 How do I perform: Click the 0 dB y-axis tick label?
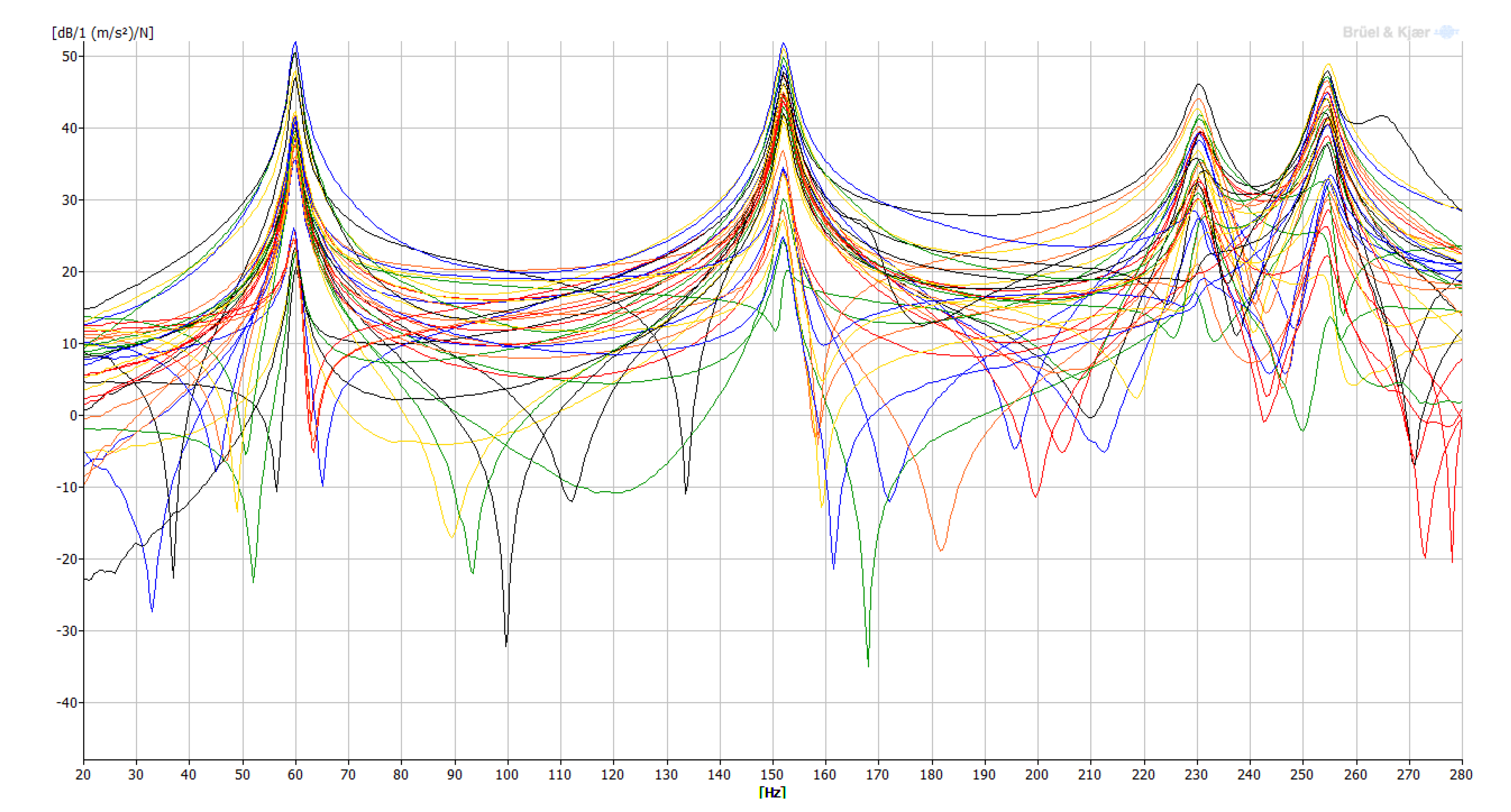coord(73,416)
